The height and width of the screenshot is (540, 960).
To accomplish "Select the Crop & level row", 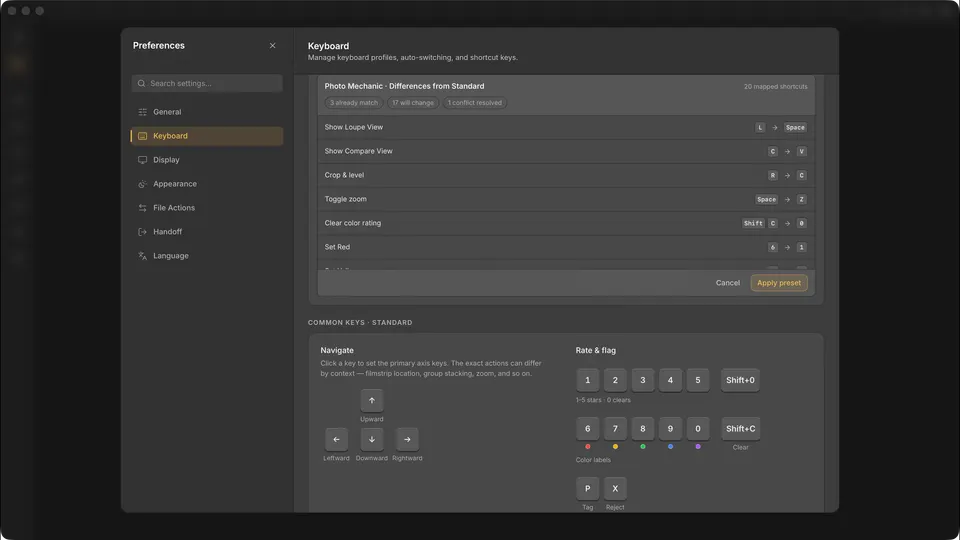I will 566,175.
